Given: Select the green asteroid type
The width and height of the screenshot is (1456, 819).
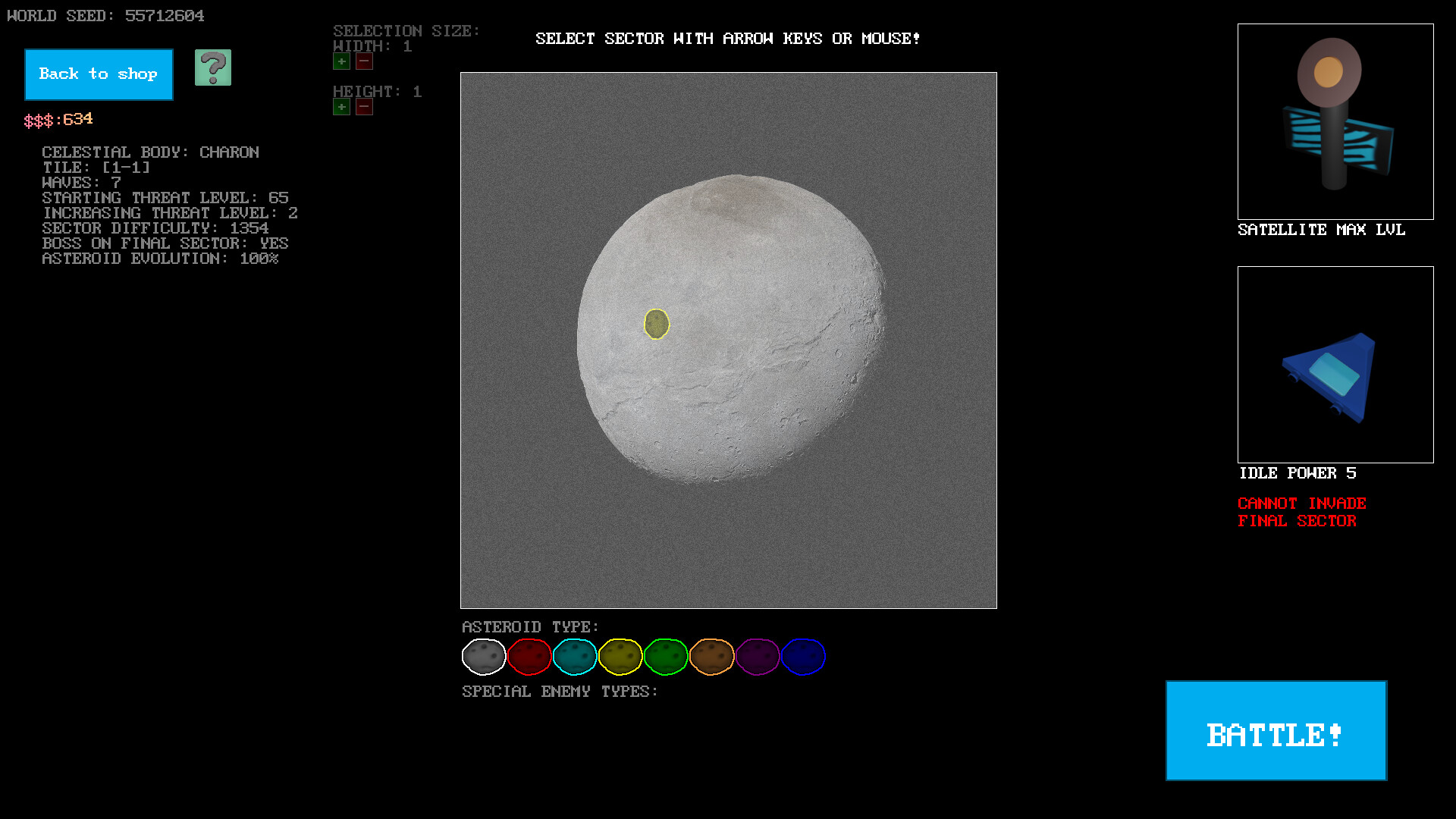Looking at the screenshot, I should (666, 657).
